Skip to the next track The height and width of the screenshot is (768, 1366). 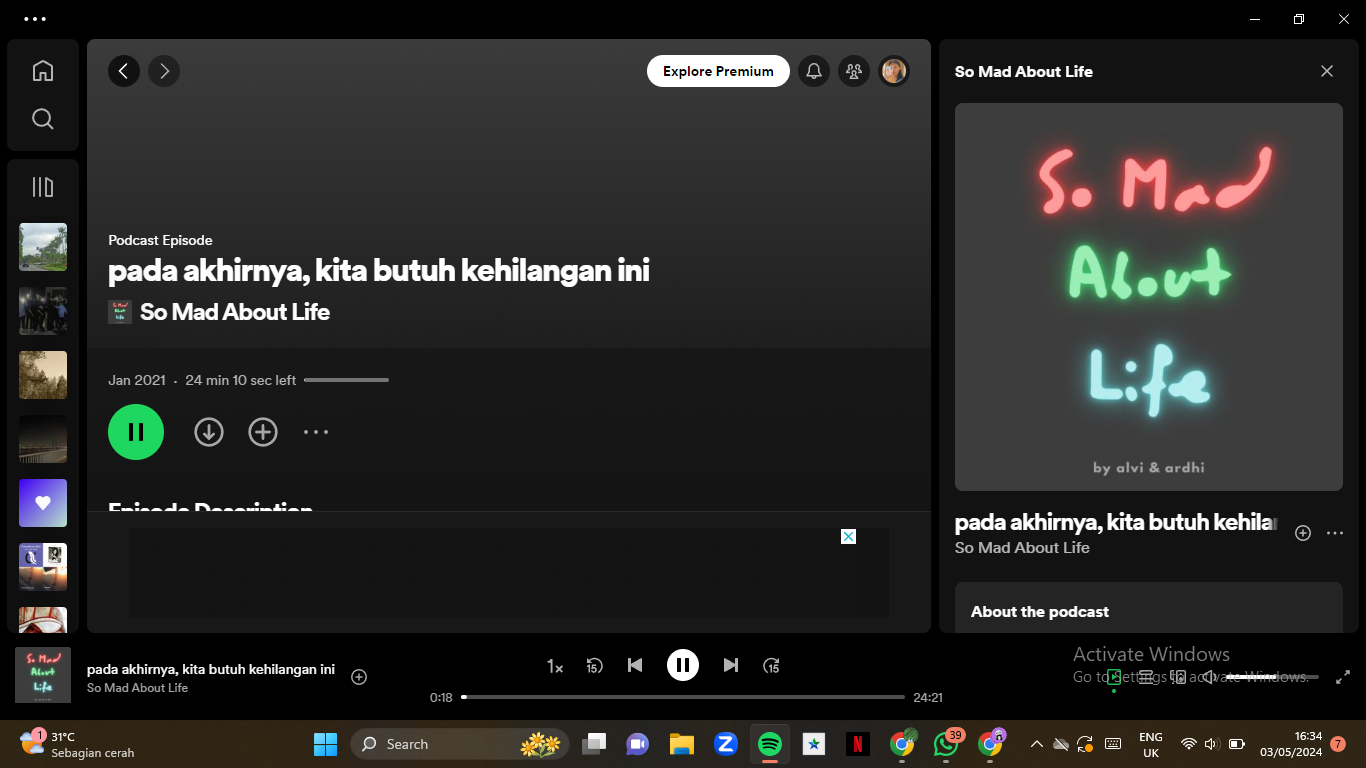tap(731, 665)
